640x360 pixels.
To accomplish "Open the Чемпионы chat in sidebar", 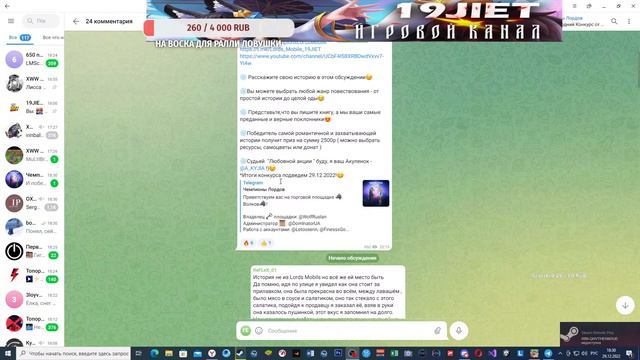I will (x=32, y=179).
